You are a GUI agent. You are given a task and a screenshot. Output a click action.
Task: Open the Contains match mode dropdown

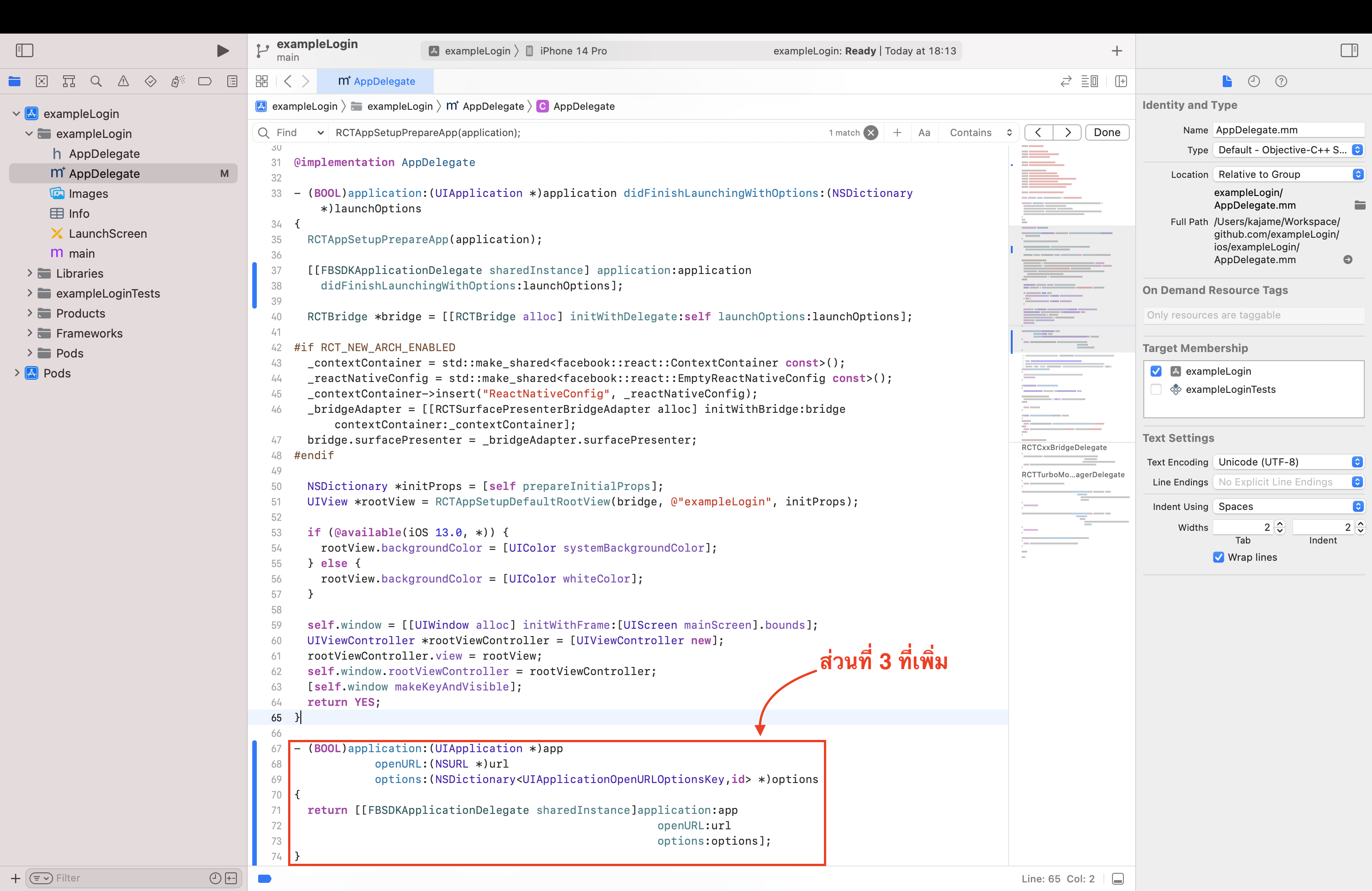[x=980, y=132]
